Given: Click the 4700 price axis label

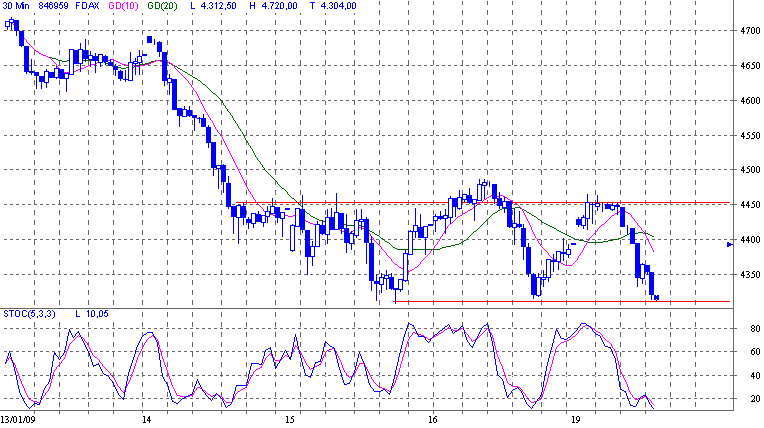Looking at the screenshot, I should click(750, 31).
